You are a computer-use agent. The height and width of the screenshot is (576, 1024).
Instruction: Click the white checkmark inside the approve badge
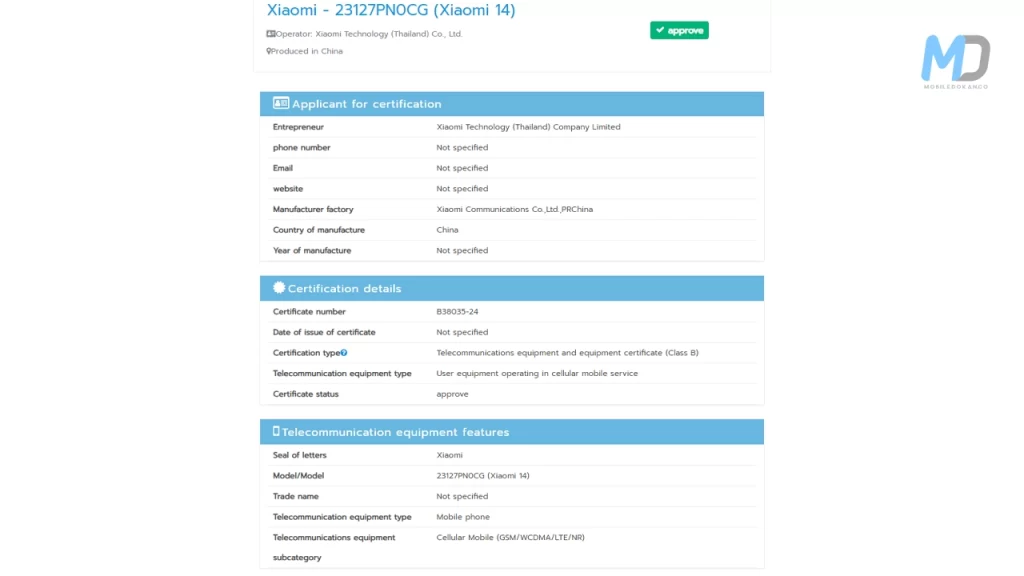(x=660, y=30)
